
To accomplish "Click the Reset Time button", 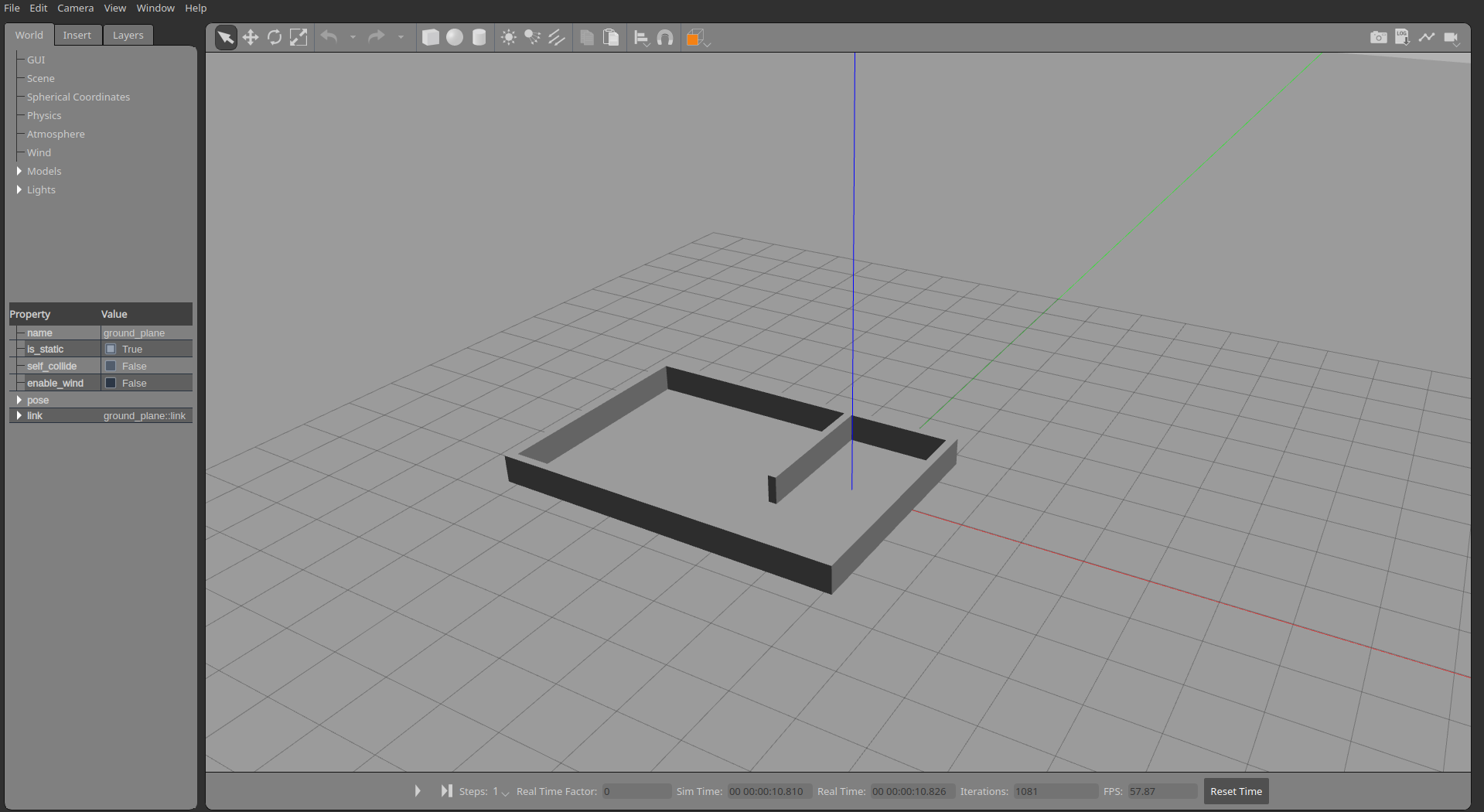I will [1236, 791].
